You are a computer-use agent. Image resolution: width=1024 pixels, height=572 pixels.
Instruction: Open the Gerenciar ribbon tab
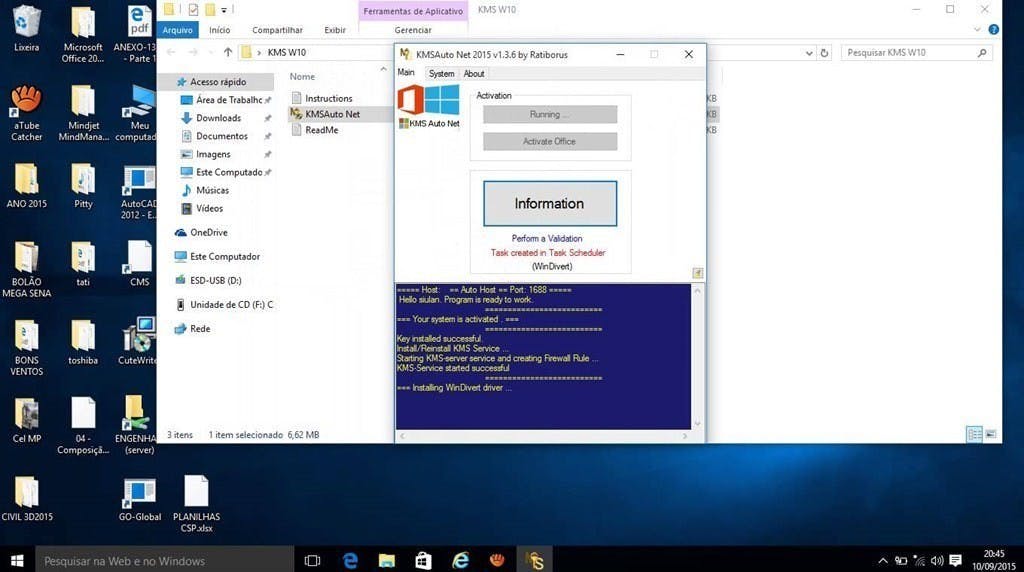point(413,30)
